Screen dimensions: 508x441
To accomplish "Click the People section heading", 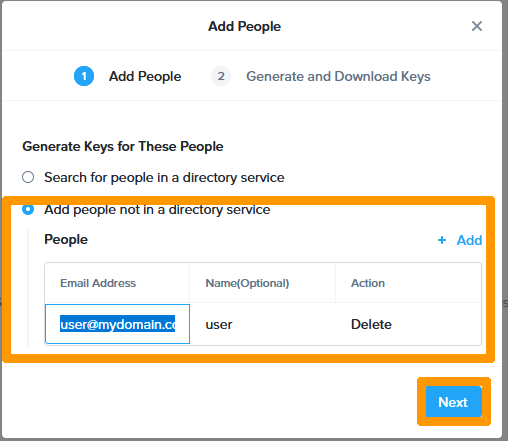I will 66,240.
